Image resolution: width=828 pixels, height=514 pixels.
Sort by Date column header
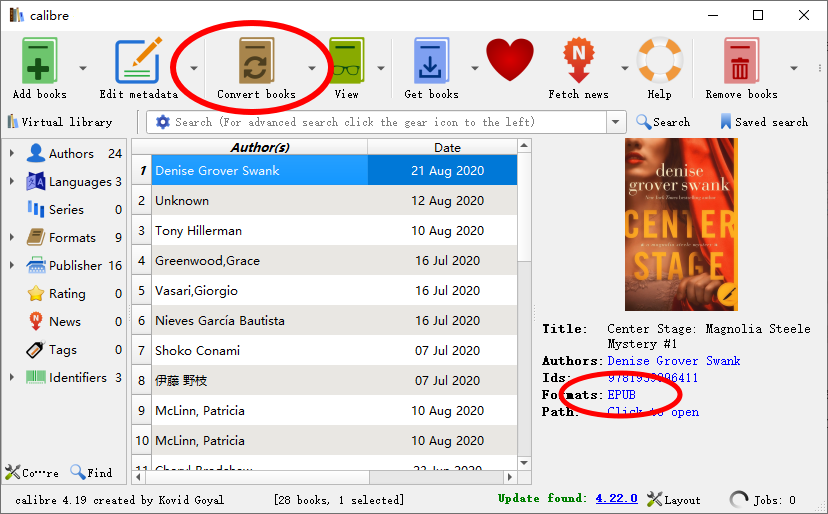(447, 147)
